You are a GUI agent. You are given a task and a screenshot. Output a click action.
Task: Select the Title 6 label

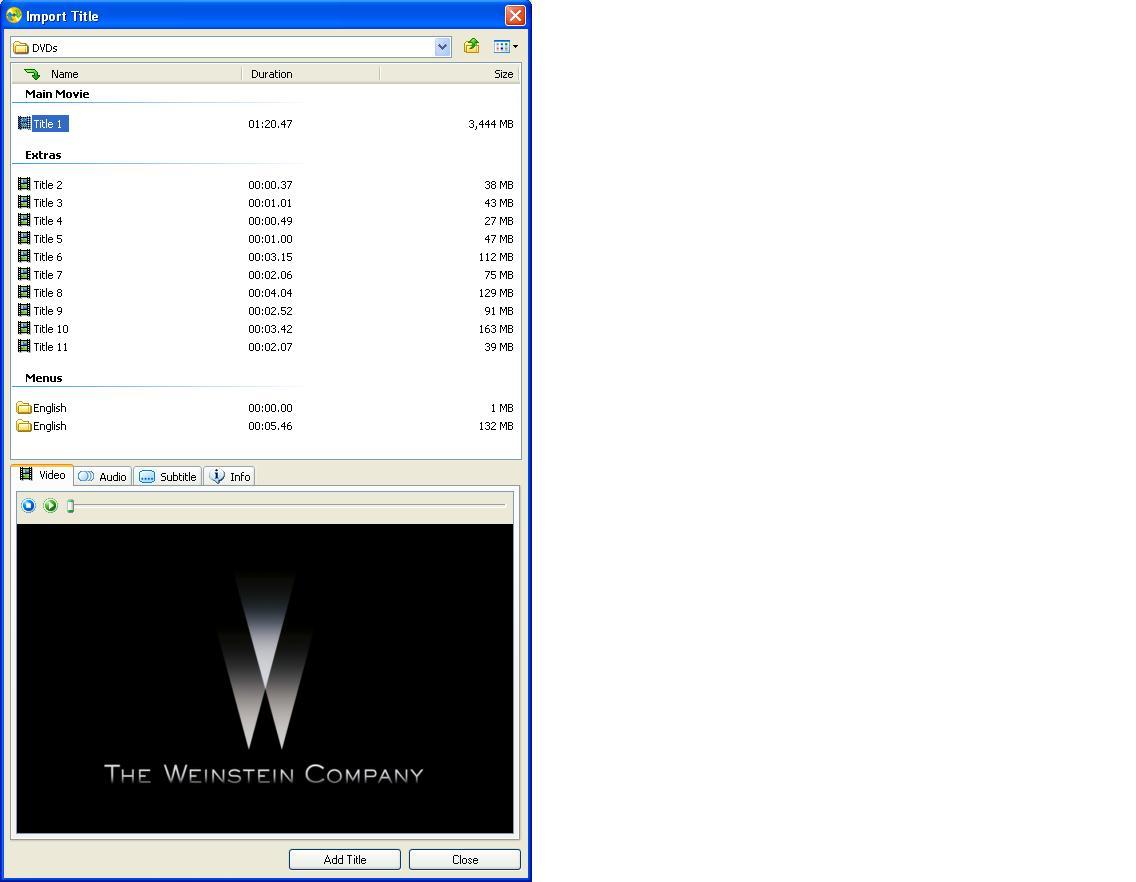[x=48, y=257]
